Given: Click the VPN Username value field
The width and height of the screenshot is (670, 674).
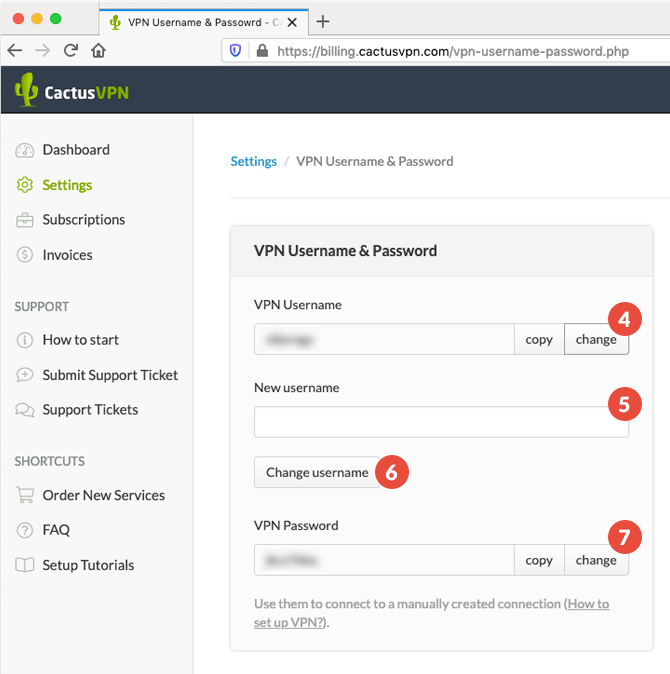Looking at the screenshot, I should pyautogui.click(x=384, y=339).
